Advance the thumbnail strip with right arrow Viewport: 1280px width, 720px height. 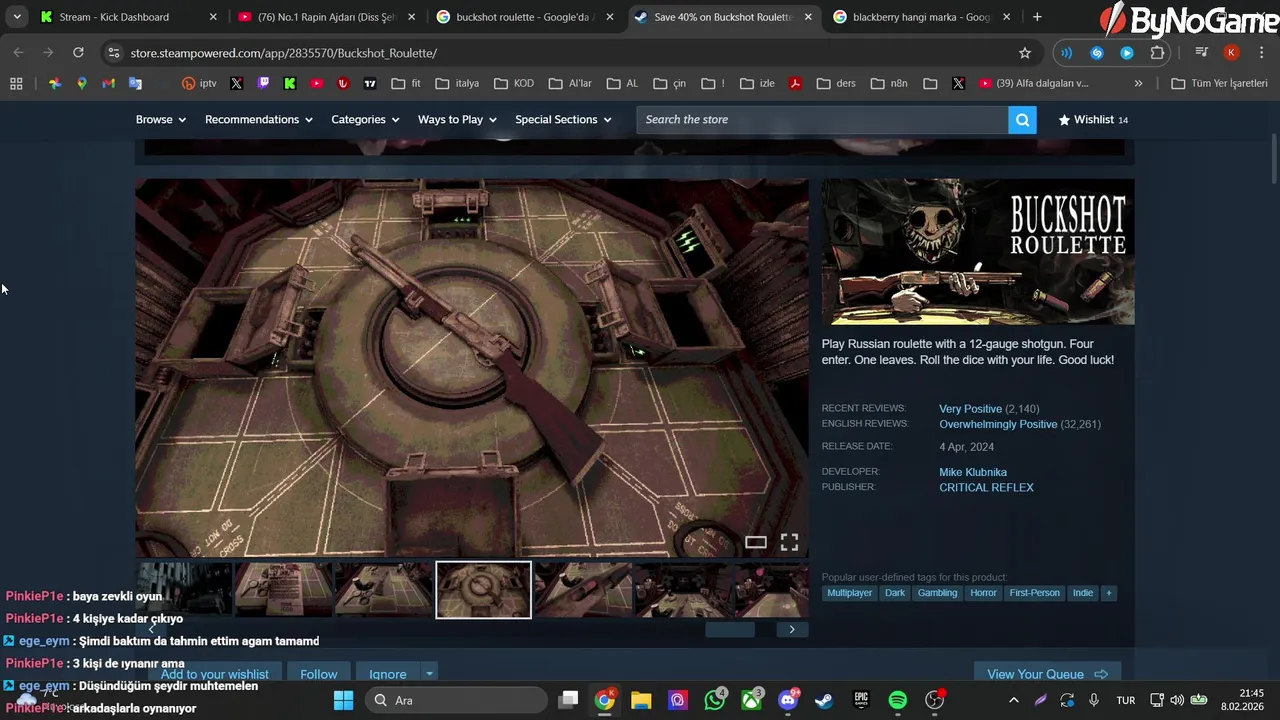tap(792, 630)
